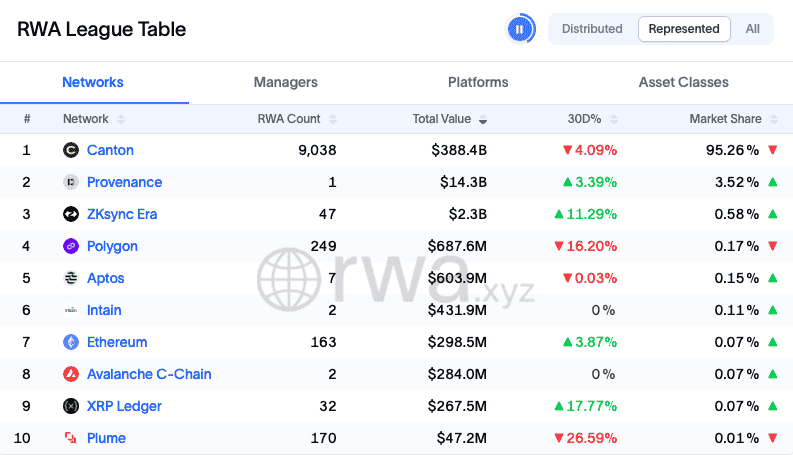Image resolution: width=793 pixels, height=455 pixels.
Task: Click the purple Polygon logo icon
Action: coord(71,246)
